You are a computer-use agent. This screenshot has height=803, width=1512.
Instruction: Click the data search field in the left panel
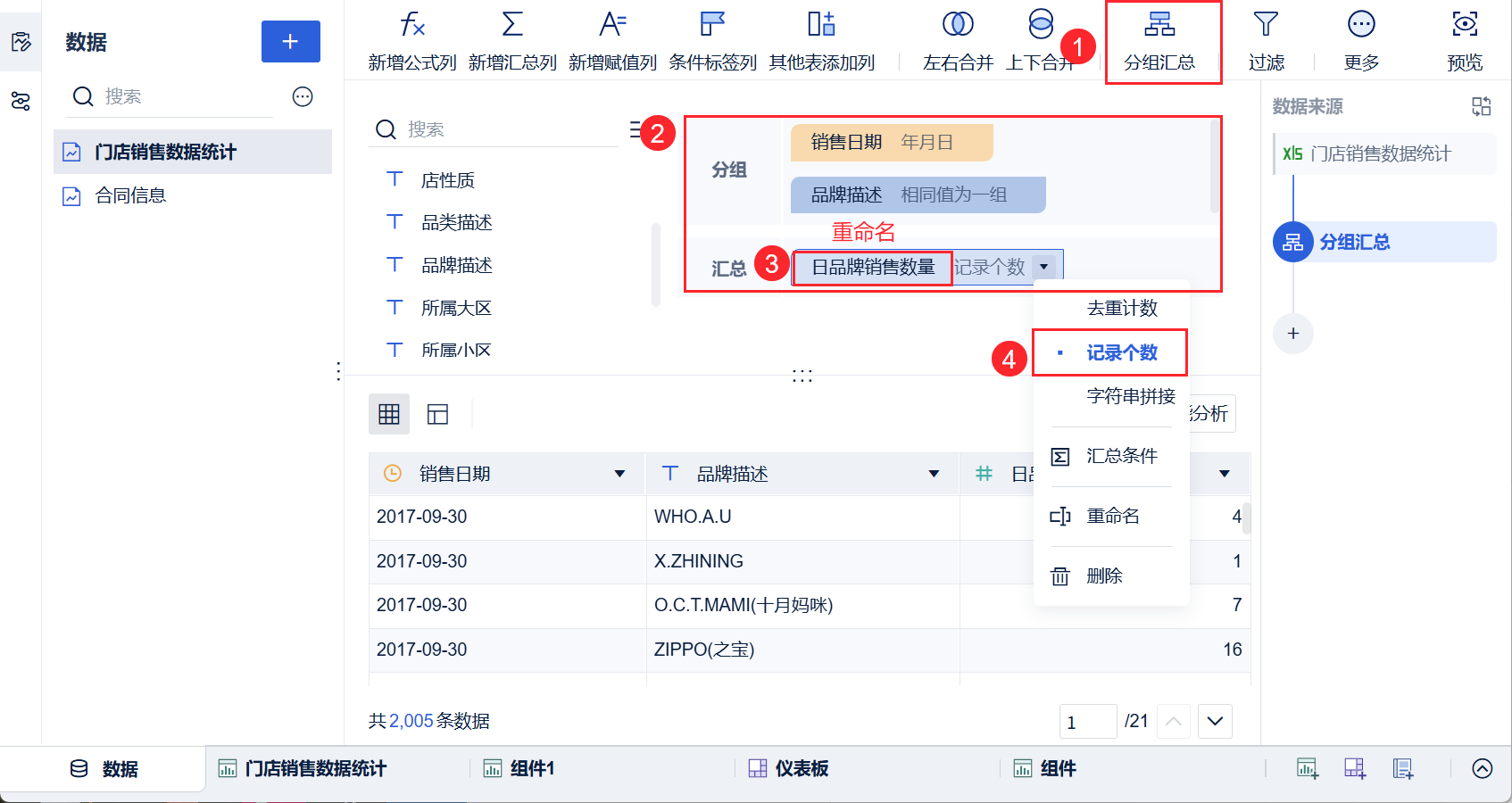170,96
